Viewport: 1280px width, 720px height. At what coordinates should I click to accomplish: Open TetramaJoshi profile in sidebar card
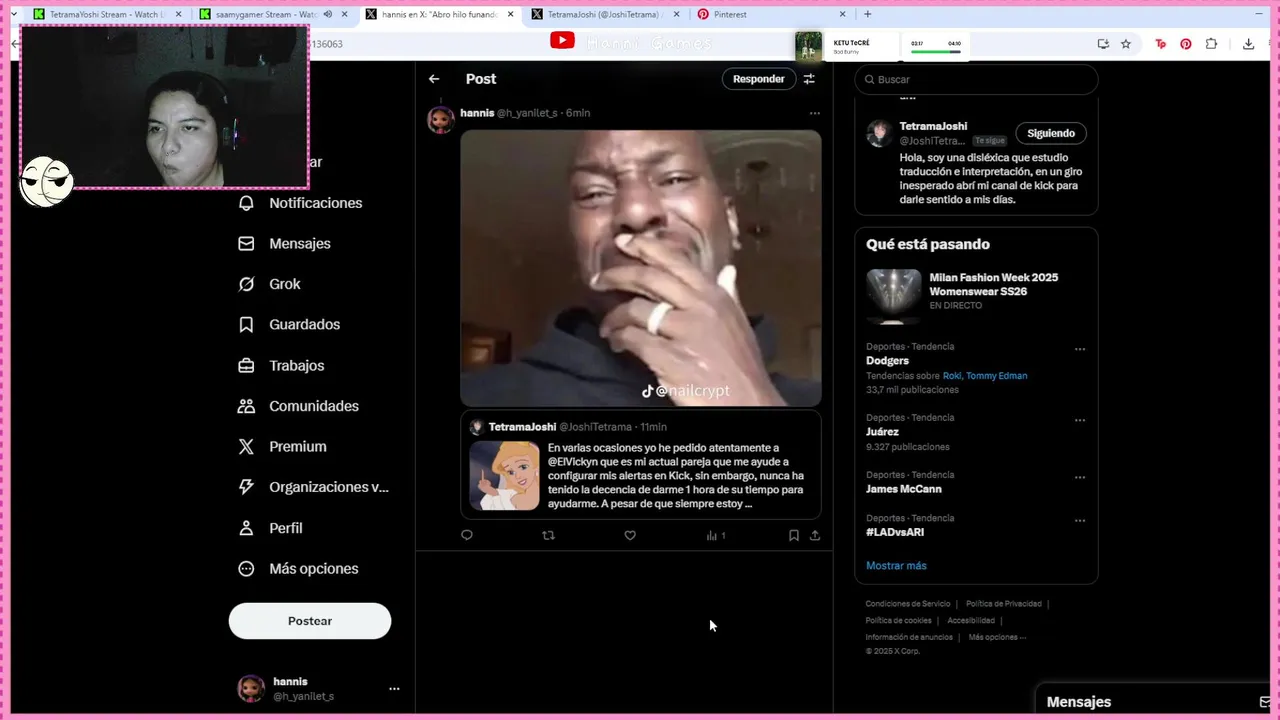(933, 126)
